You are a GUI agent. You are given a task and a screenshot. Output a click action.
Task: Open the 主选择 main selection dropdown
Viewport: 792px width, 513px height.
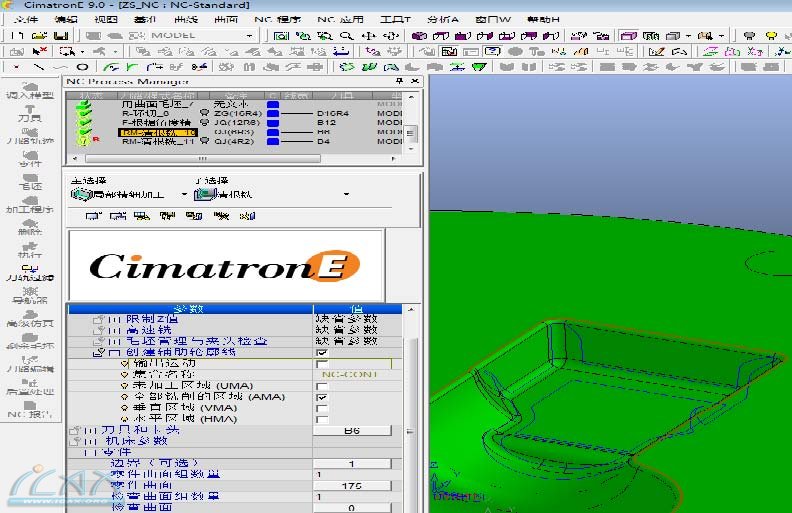pos(184,194)
